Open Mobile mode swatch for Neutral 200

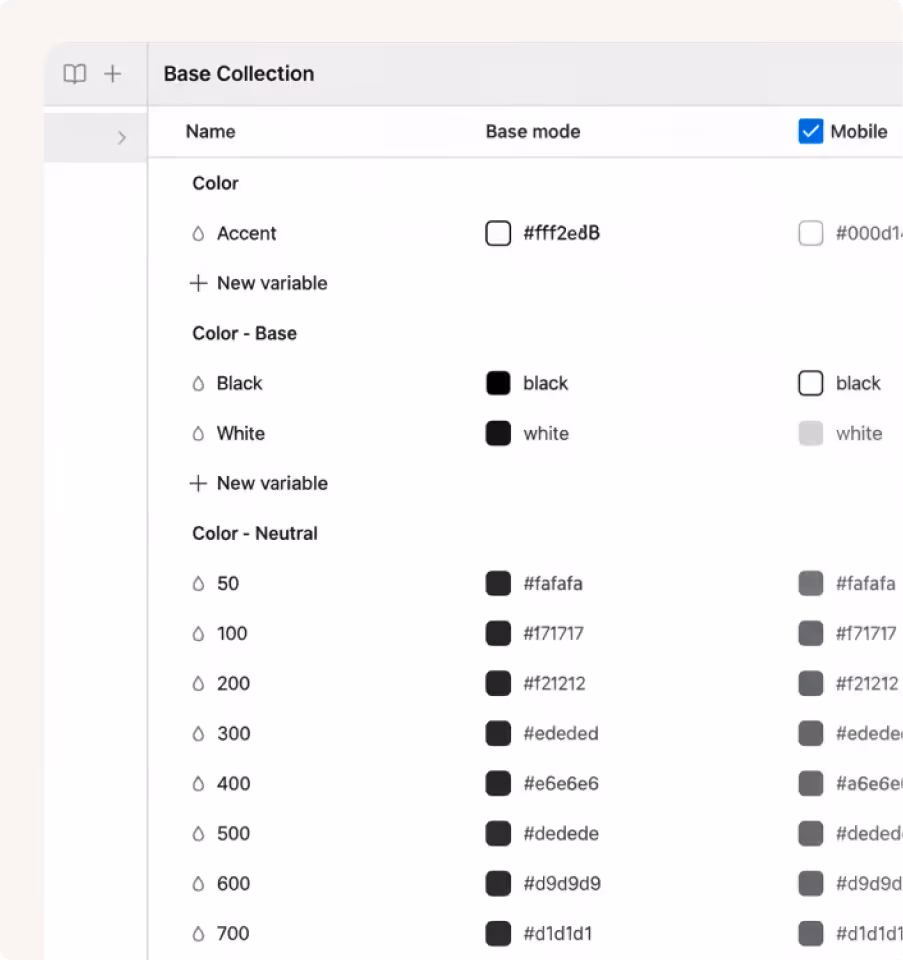click(x=811, y=683)
